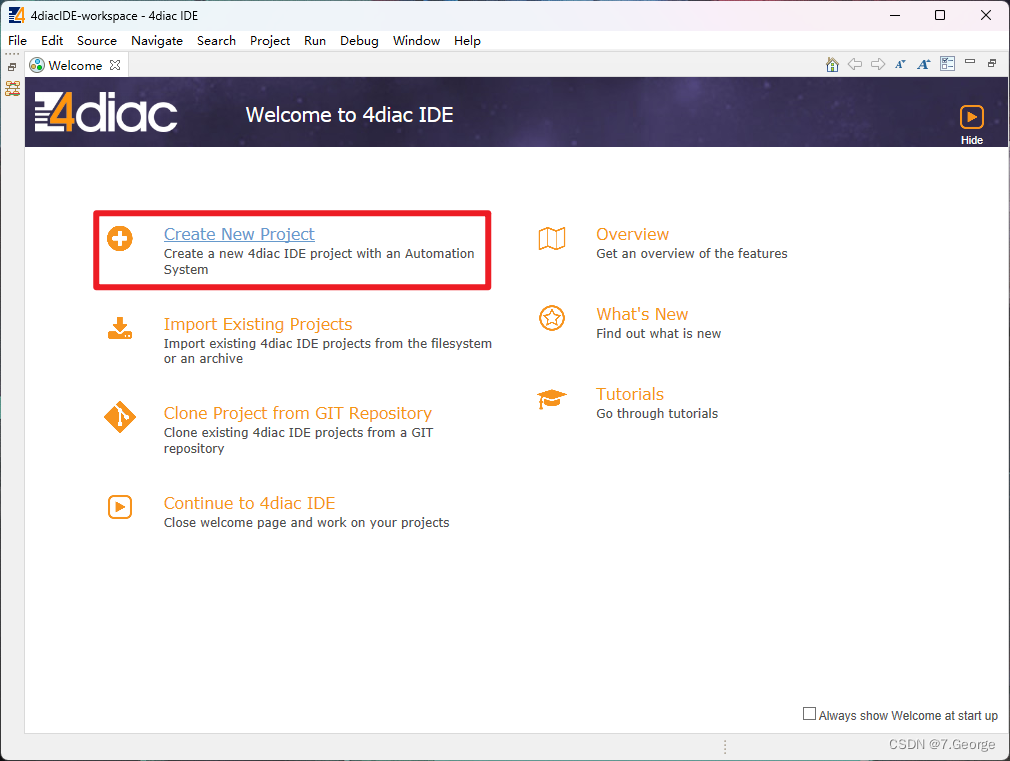Enable Always show Welcome at start up
The image size is (1010, 761).
click(810, 713)
